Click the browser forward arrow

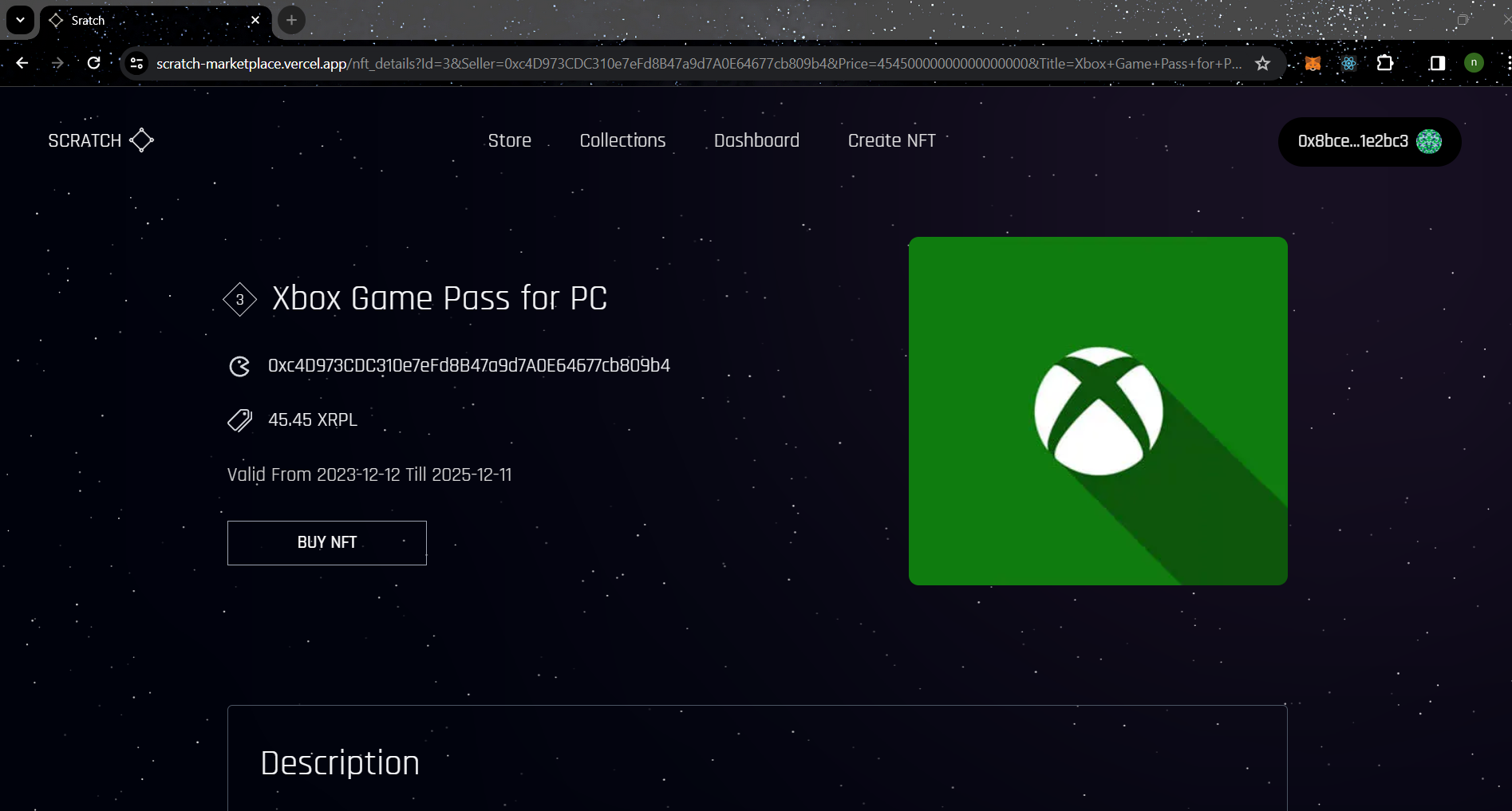(57, 63)
